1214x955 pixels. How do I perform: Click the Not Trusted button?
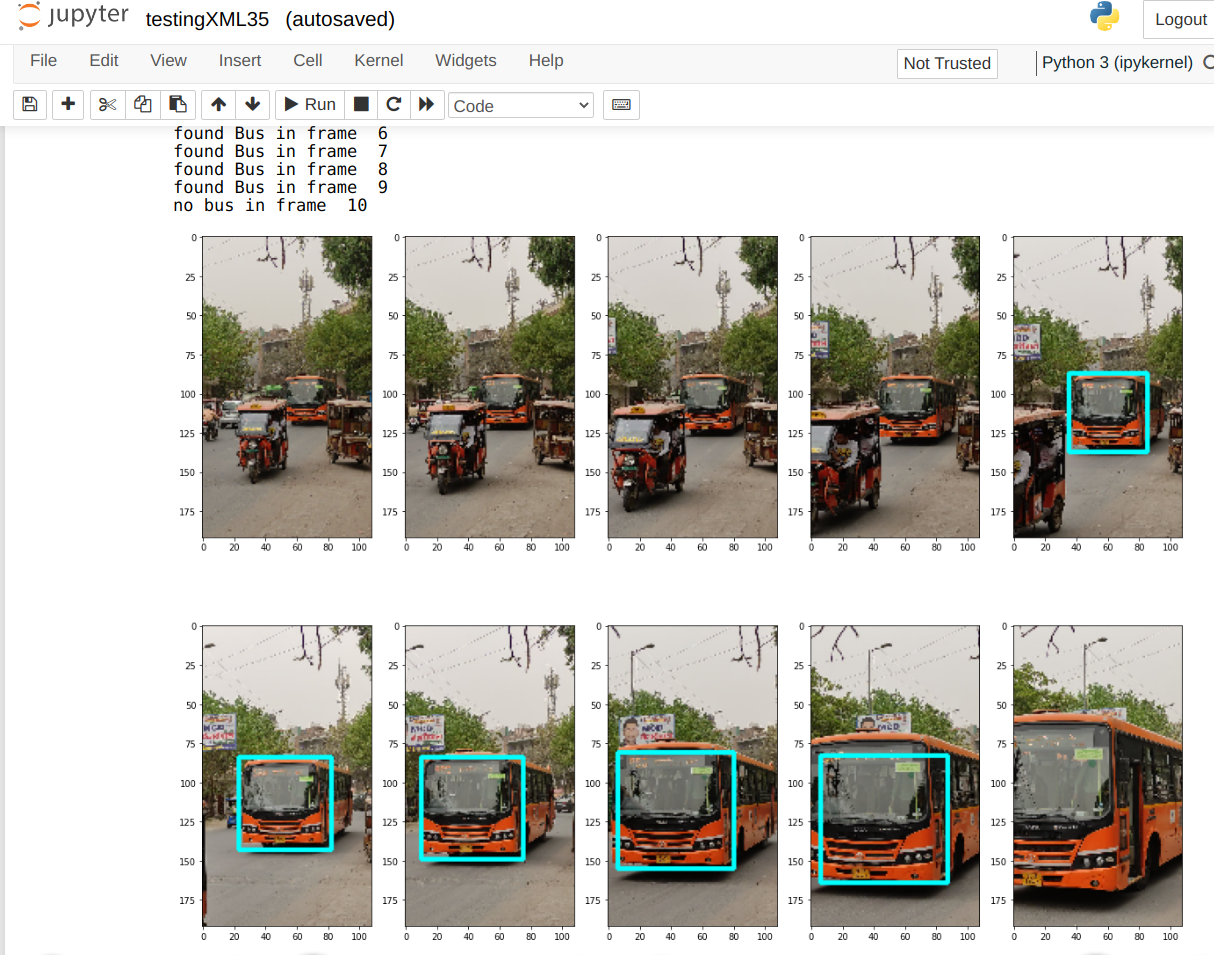(x=946, y=63)
